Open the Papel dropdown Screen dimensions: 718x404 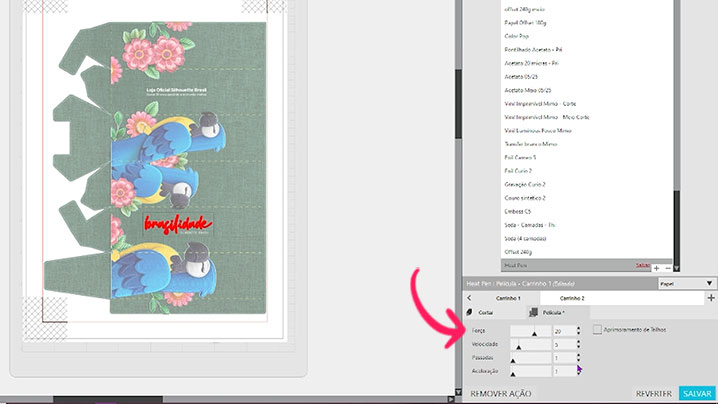point(686,284)
